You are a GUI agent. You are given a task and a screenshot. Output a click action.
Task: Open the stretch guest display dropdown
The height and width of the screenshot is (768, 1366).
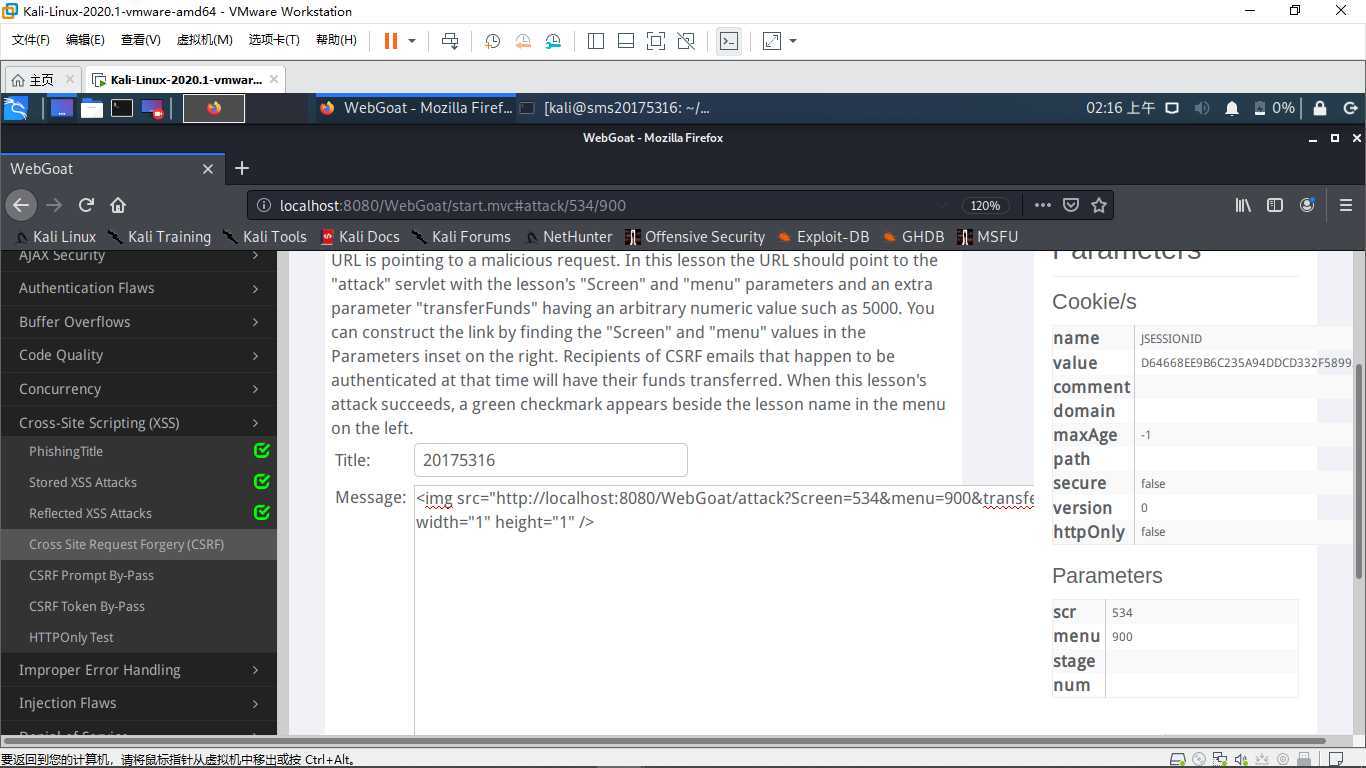[x=793, y=41]
